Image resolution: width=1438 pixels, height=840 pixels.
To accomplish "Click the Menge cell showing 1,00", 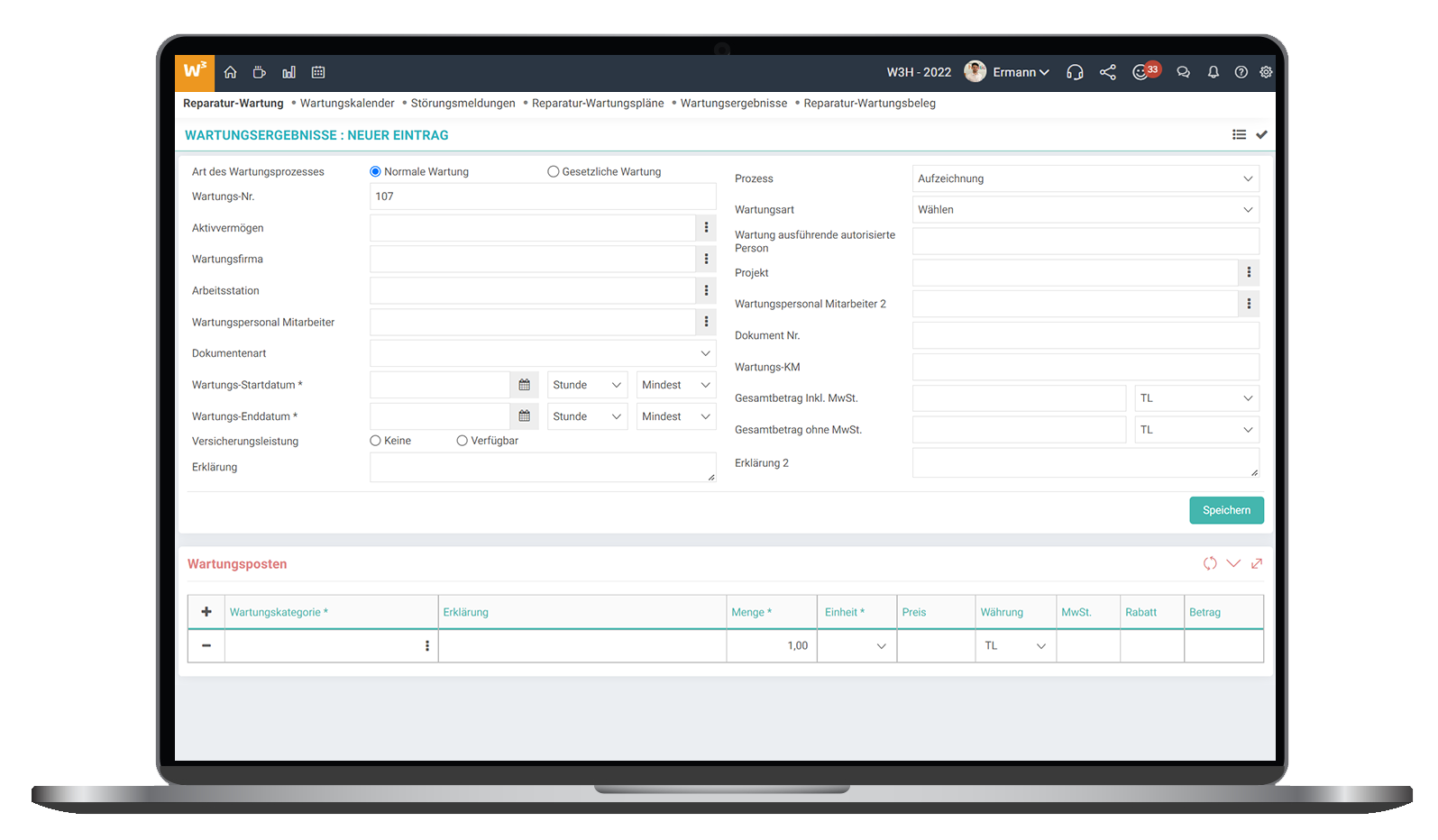I will [x=772, y=646].
